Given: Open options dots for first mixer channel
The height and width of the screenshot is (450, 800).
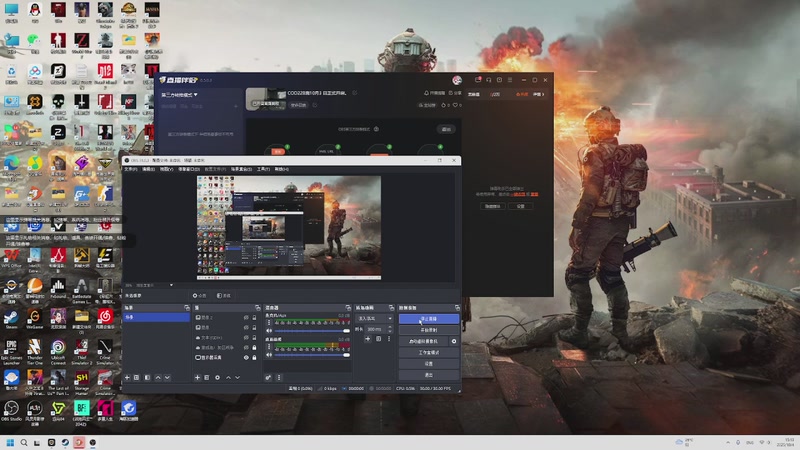Looking at the screenshot, I should point(269,323).
